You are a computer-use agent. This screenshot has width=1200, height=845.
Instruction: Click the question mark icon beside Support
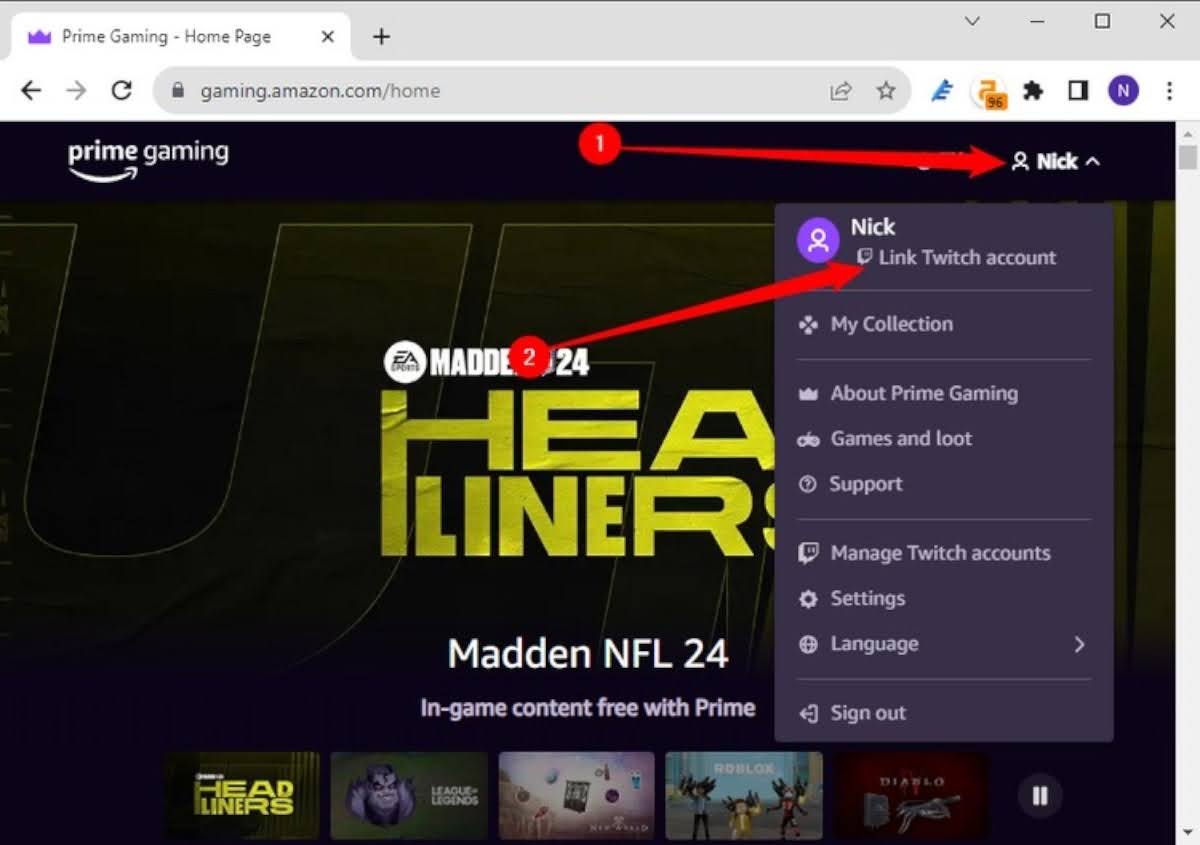808,484
